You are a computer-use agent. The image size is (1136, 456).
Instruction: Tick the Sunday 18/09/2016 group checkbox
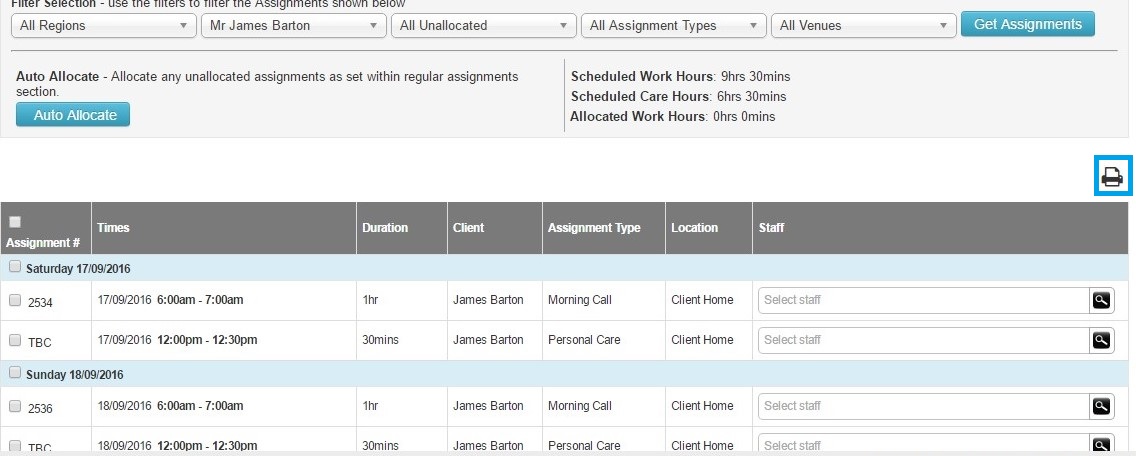14,373
